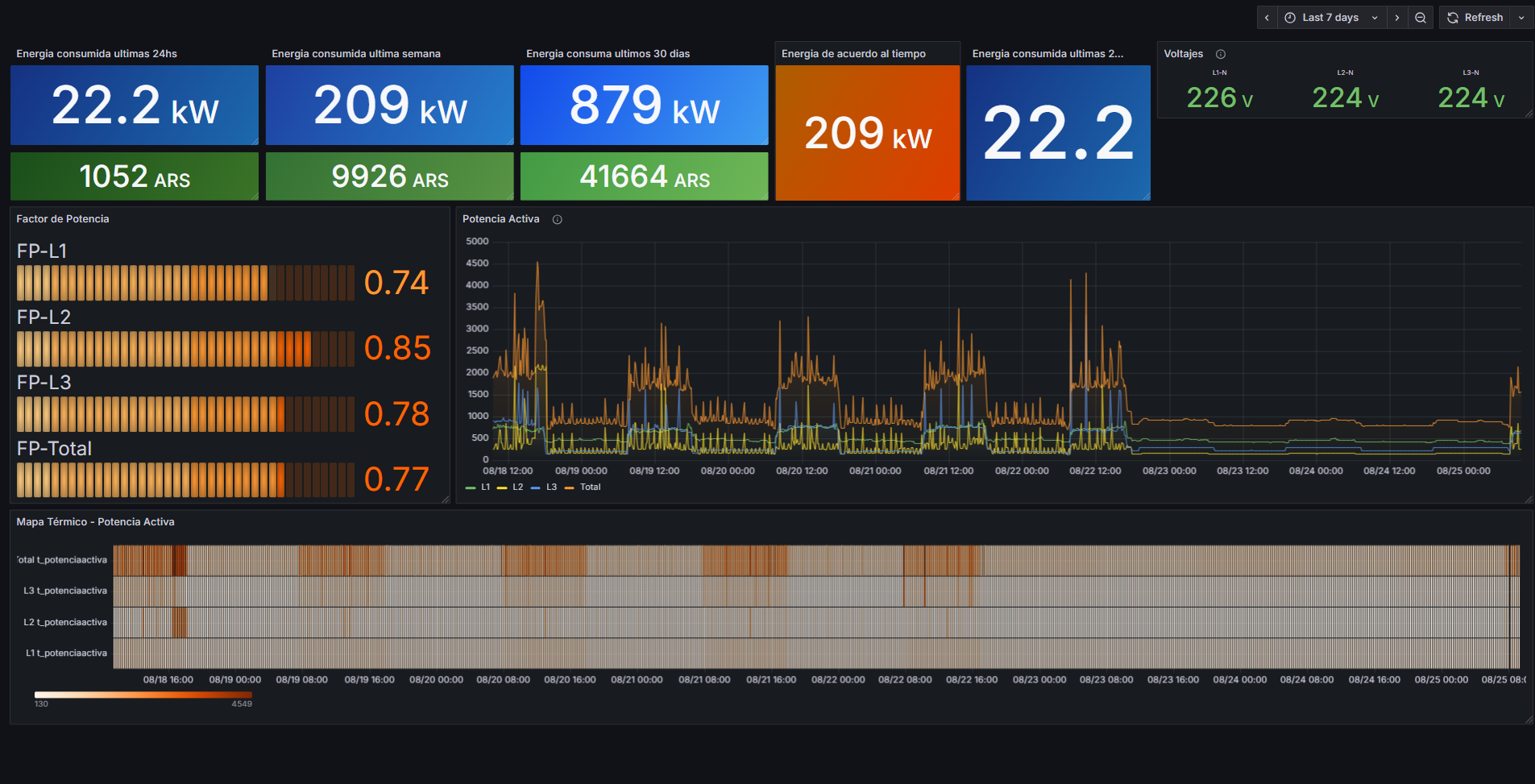Image resolution: width=1535 pixels, height=784 pixels.
Task: Click the resize handle of Mapa Térmico panel
Action: tap(1529, 720)
